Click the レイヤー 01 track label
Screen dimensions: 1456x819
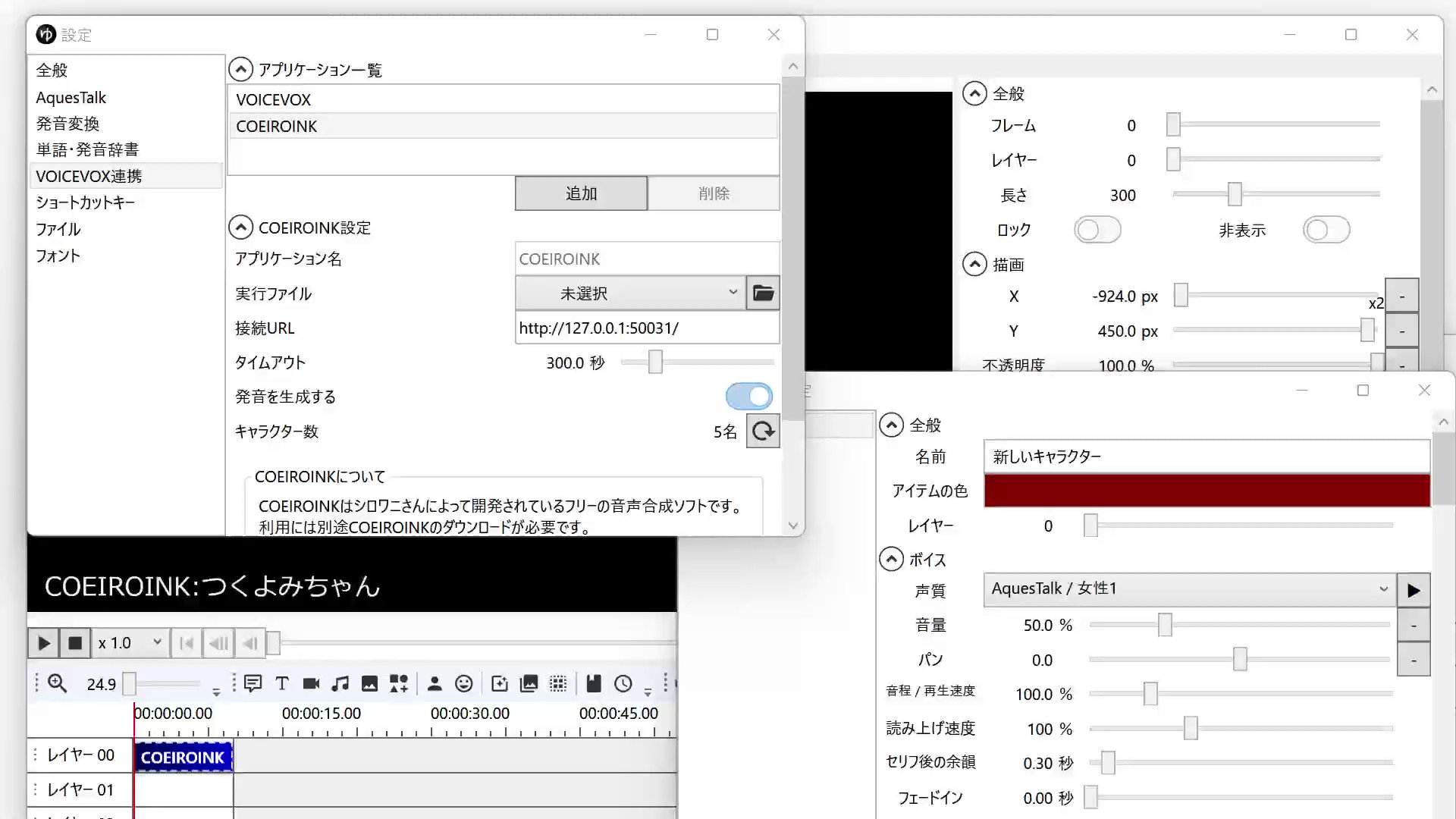coord(80,789)
